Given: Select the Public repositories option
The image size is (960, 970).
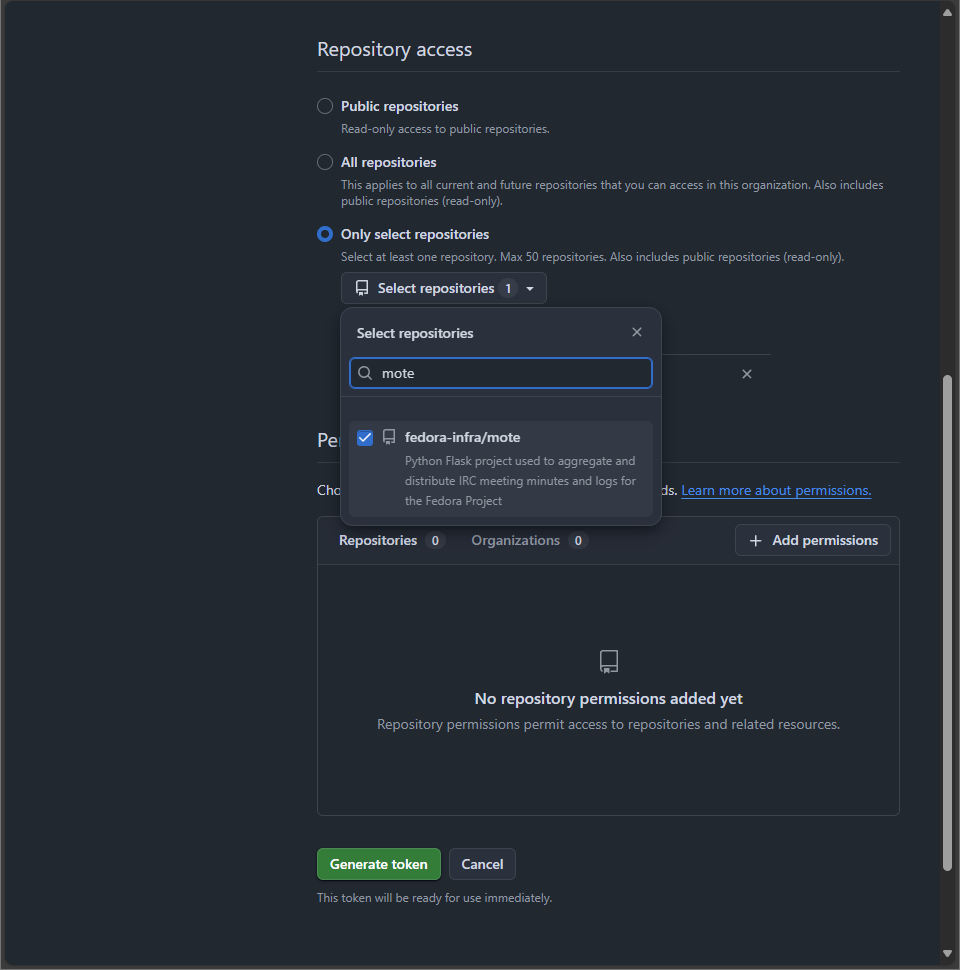Looking at the screenshot, I should pyautogui.click(x=324, y=106).
